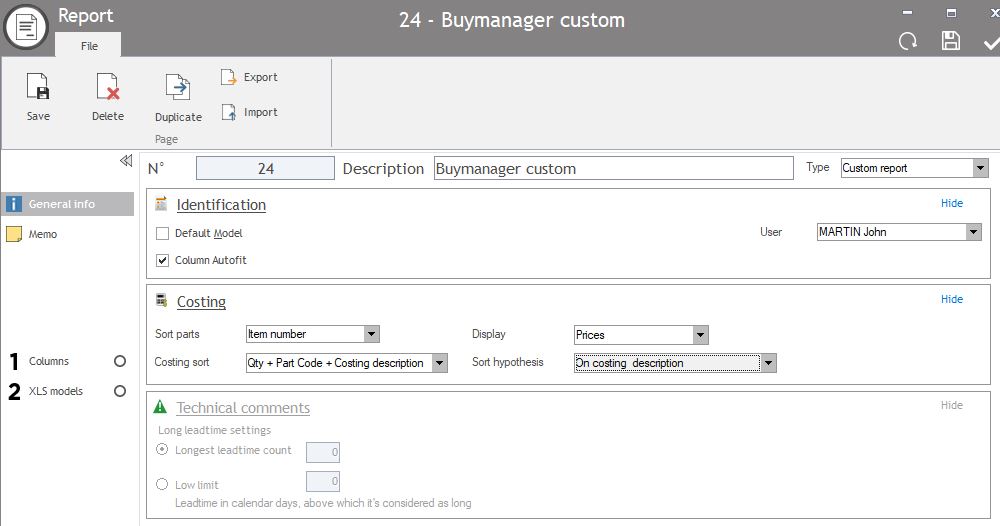Uncheck the Column Autofit checkbox

[163, 260]
